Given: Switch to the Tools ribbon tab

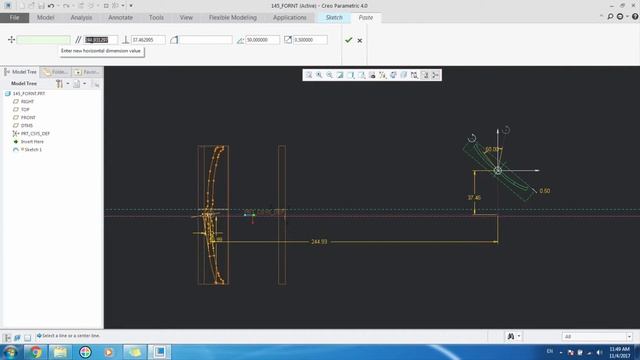Looking at the screenshot, I should tap(156, 18).
